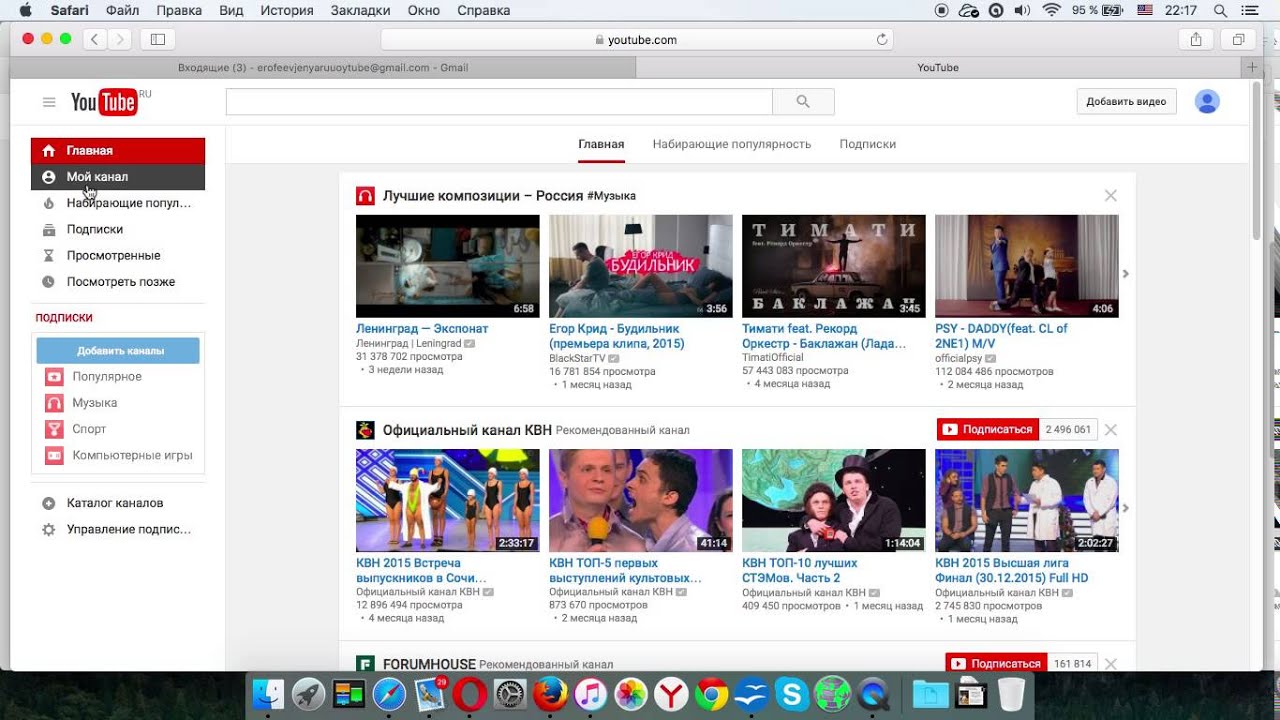
Task: Open the blue account avatar
Action: pyautogui.click(x=1207, y=101)
